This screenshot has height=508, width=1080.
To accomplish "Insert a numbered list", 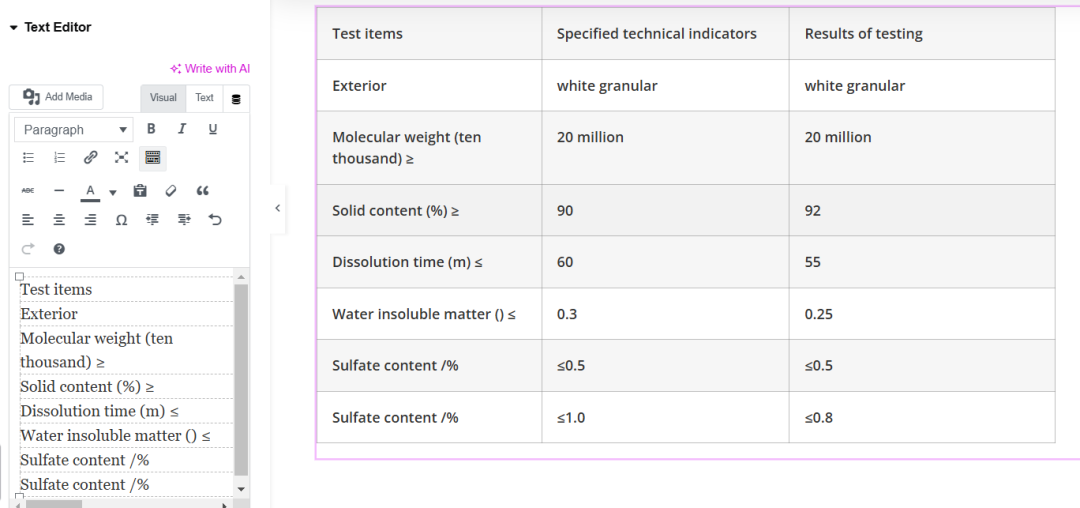I will pyautogui.click(x=60, y=158).
